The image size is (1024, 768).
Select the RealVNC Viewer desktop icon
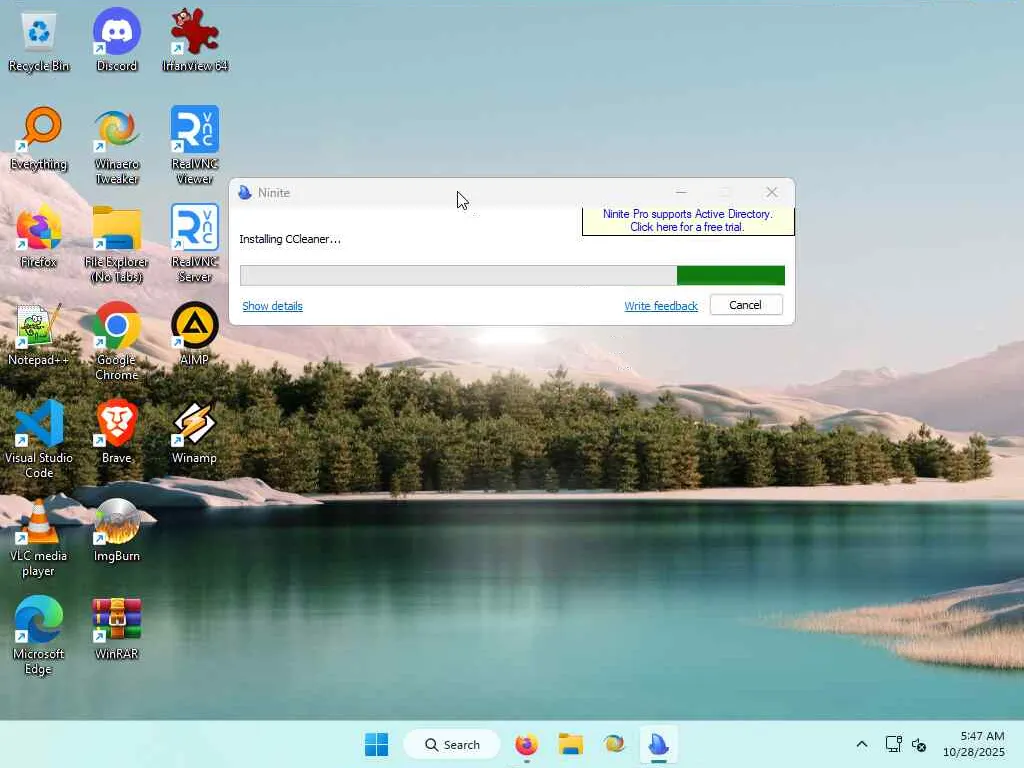coord(195,145)
